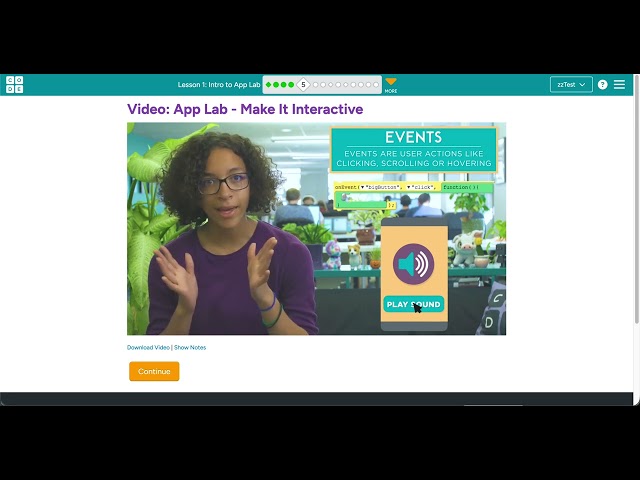Open the second completed green level bubble
This screenshot has height=480, width=640.
276,85
